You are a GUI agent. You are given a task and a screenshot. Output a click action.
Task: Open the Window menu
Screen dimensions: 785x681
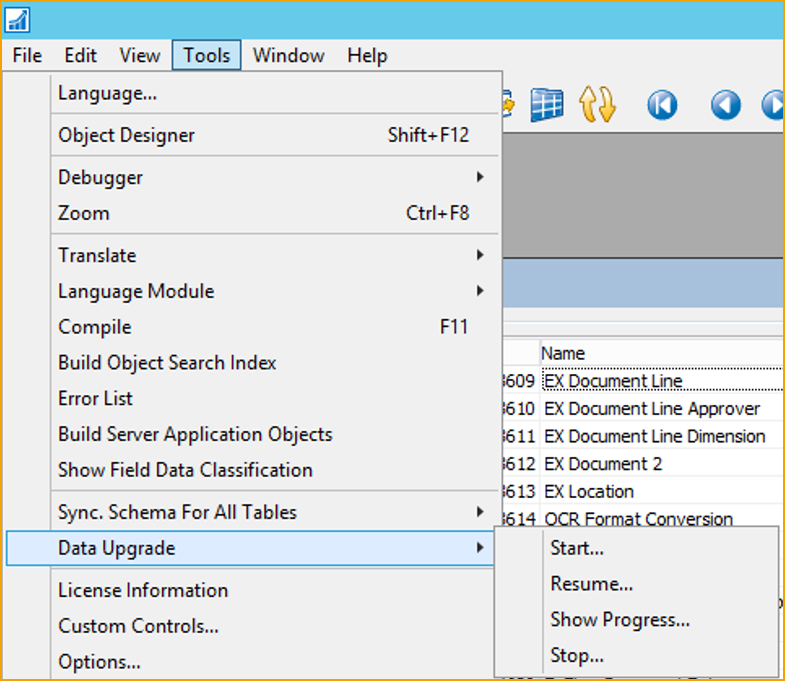(x=288, y=55)
